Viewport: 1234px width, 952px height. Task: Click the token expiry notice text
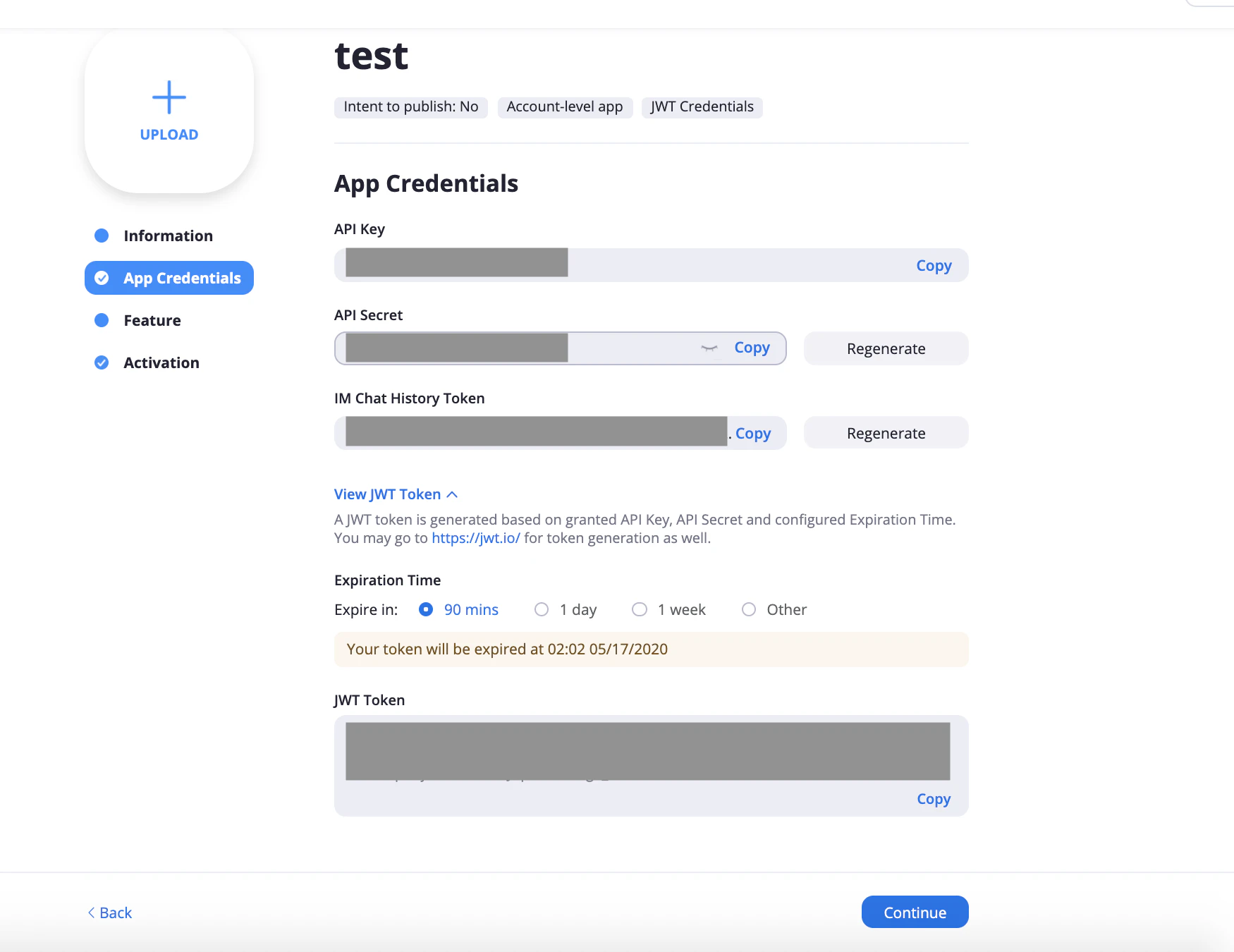tap(507, 649)
